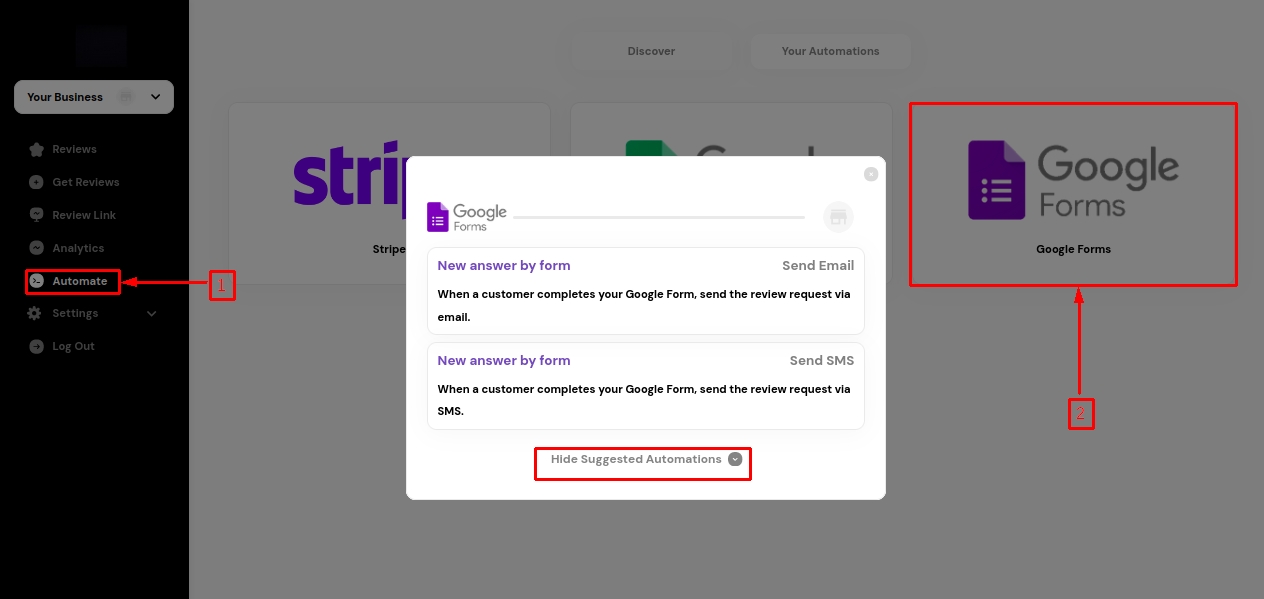Image resolution: width=1264 pixels, height=599 pixels.
Task: Choose the Send Email form automation
Action: click(645, 291)
